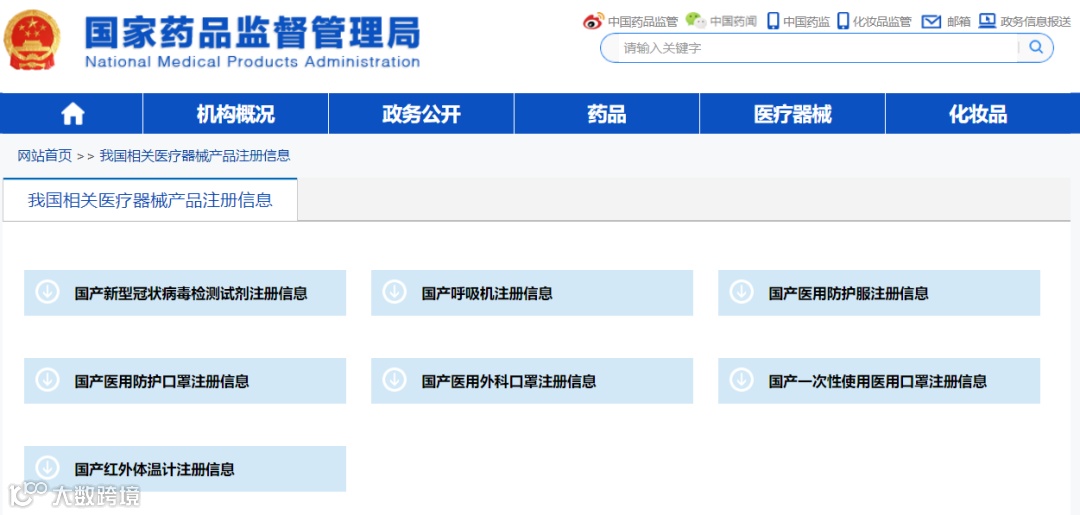Click the monitor icon for 政务信息报送
1080x515 pixels.
coord(987,21)
